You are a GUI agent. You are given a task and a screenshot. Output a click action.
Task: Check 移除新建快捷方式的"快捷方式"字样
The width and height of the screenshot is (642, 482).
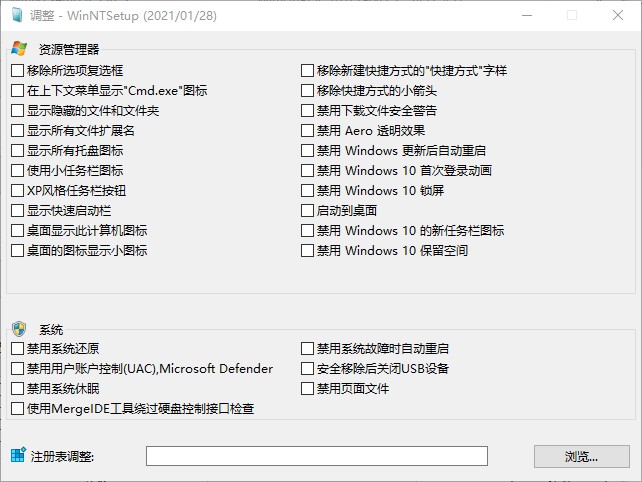[x=307, y=70]
